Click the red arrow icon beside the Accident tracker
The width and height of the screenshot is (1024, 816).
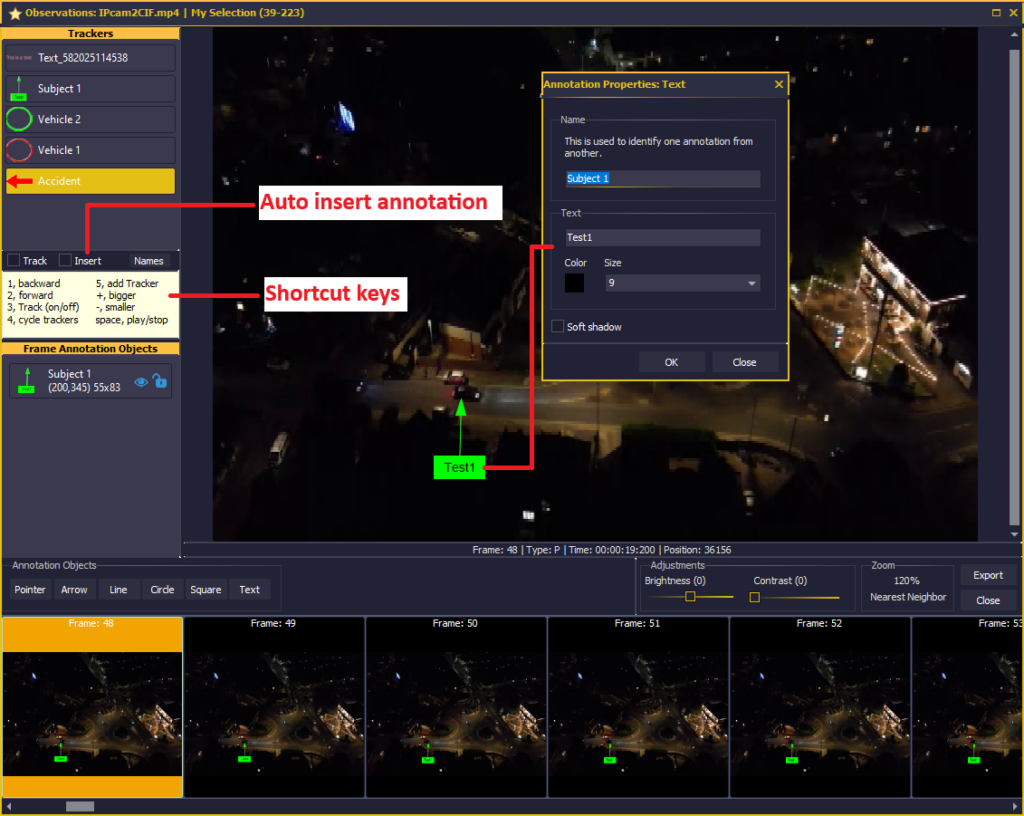point(20,181)
